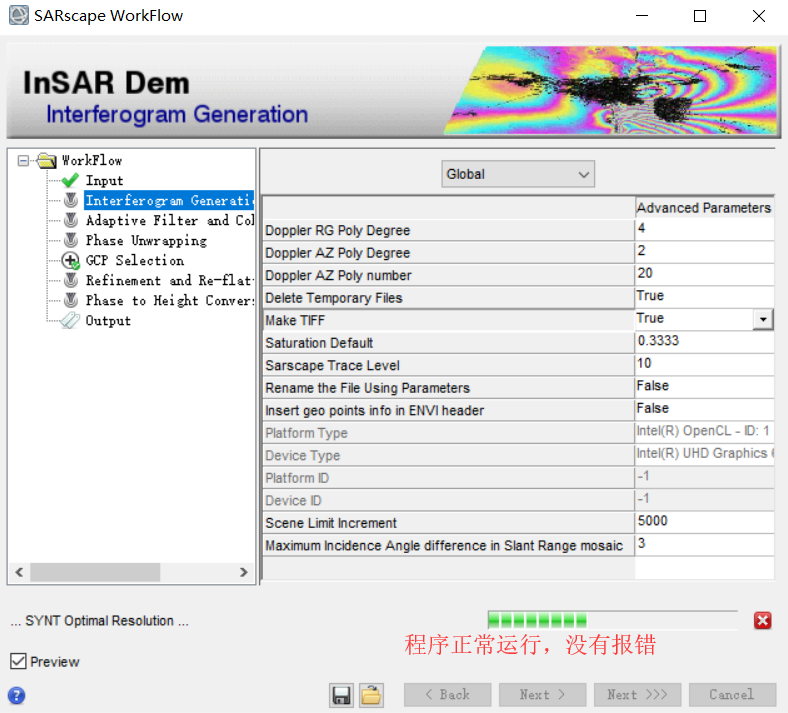Screen dimensions: 788x713
Task: Edit the Sarscape Trace Level value 10
Action: [704, 364]
